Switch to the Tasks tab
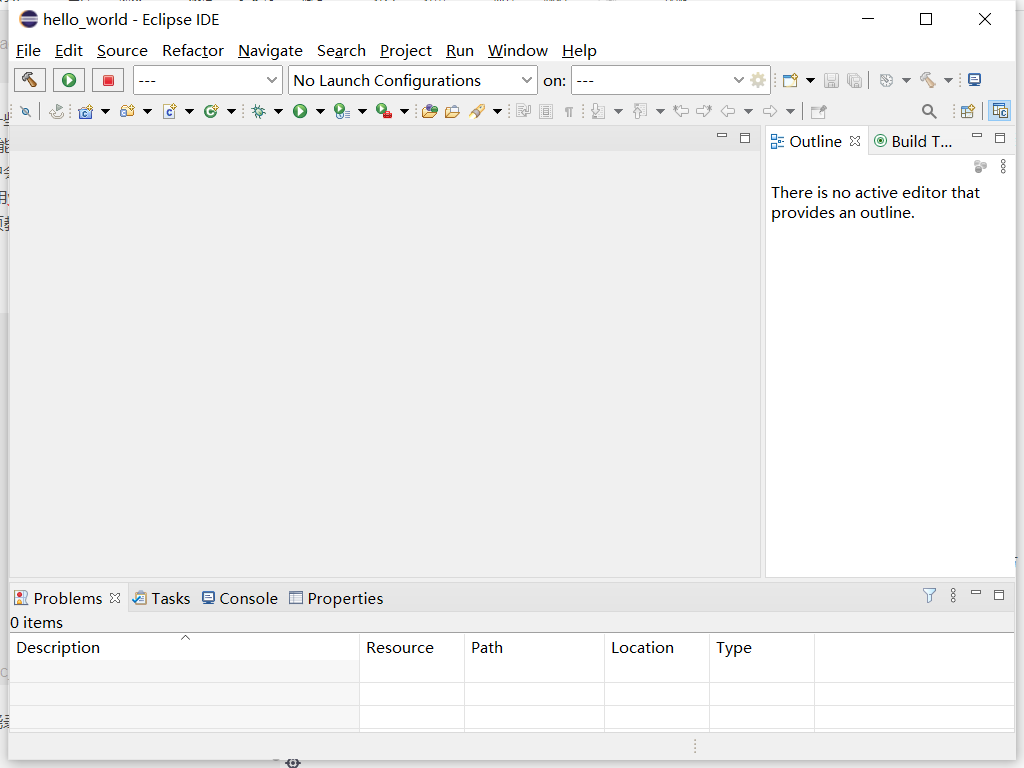 (161, 598)
